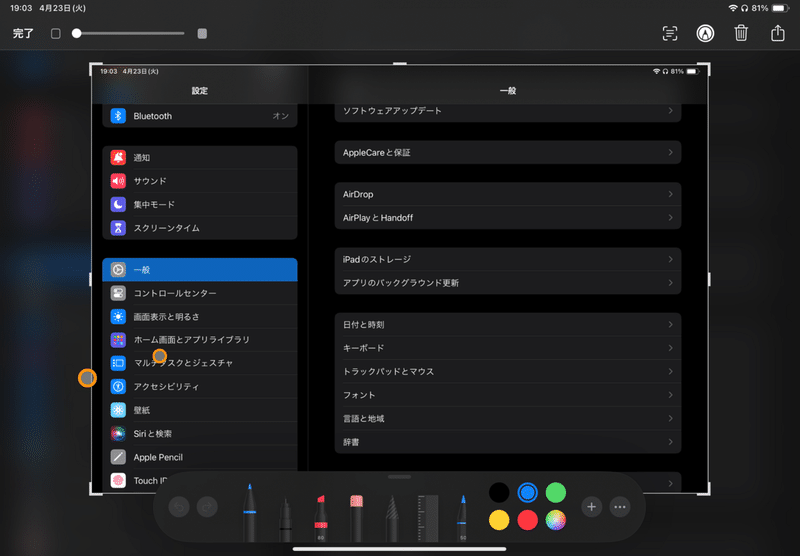
Task: Click the right edge crop handle
Action: tap(709, 279)
